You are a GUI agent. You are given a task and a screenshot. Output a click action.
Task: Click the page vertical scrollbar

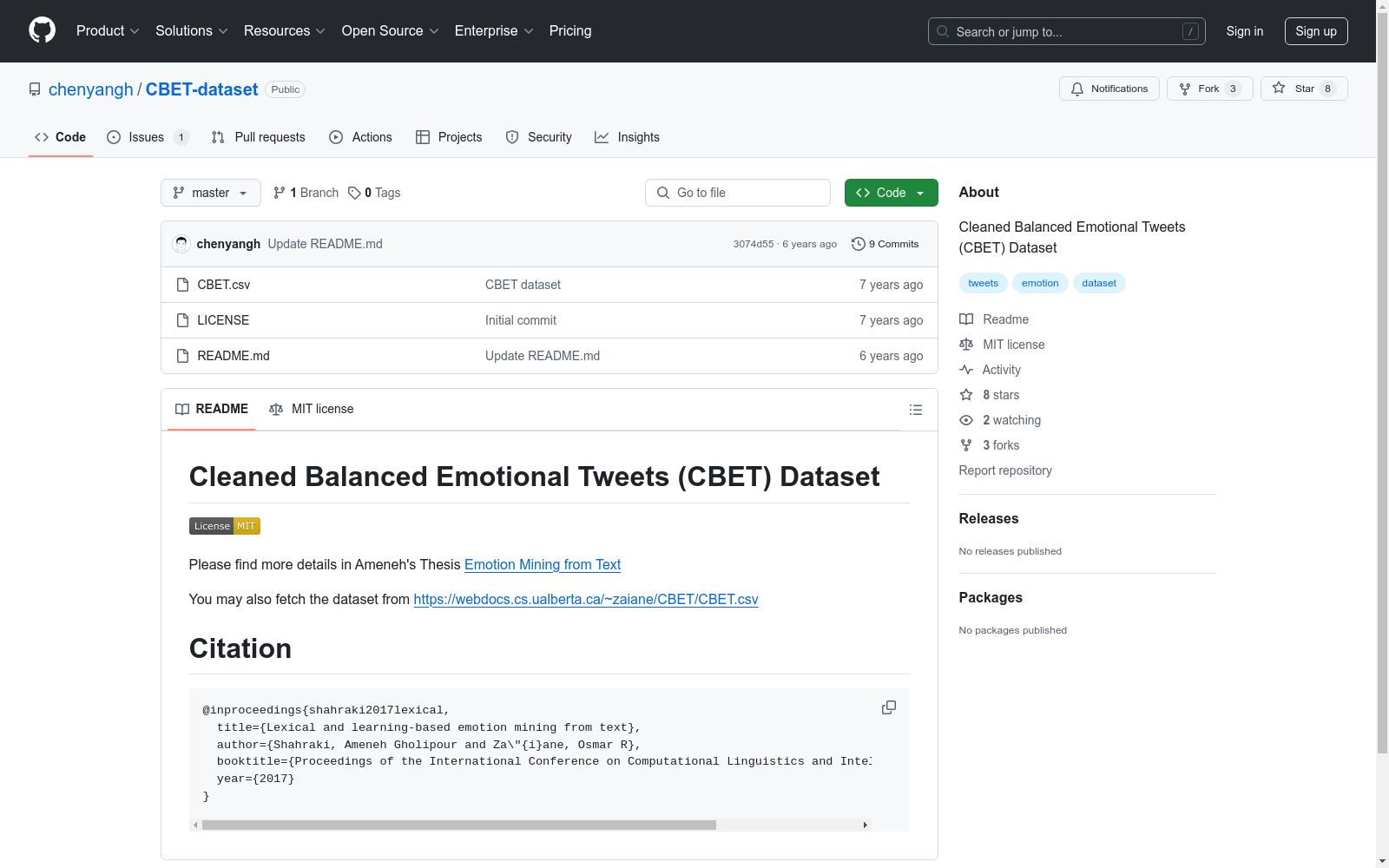click(x=1382, y=382)
